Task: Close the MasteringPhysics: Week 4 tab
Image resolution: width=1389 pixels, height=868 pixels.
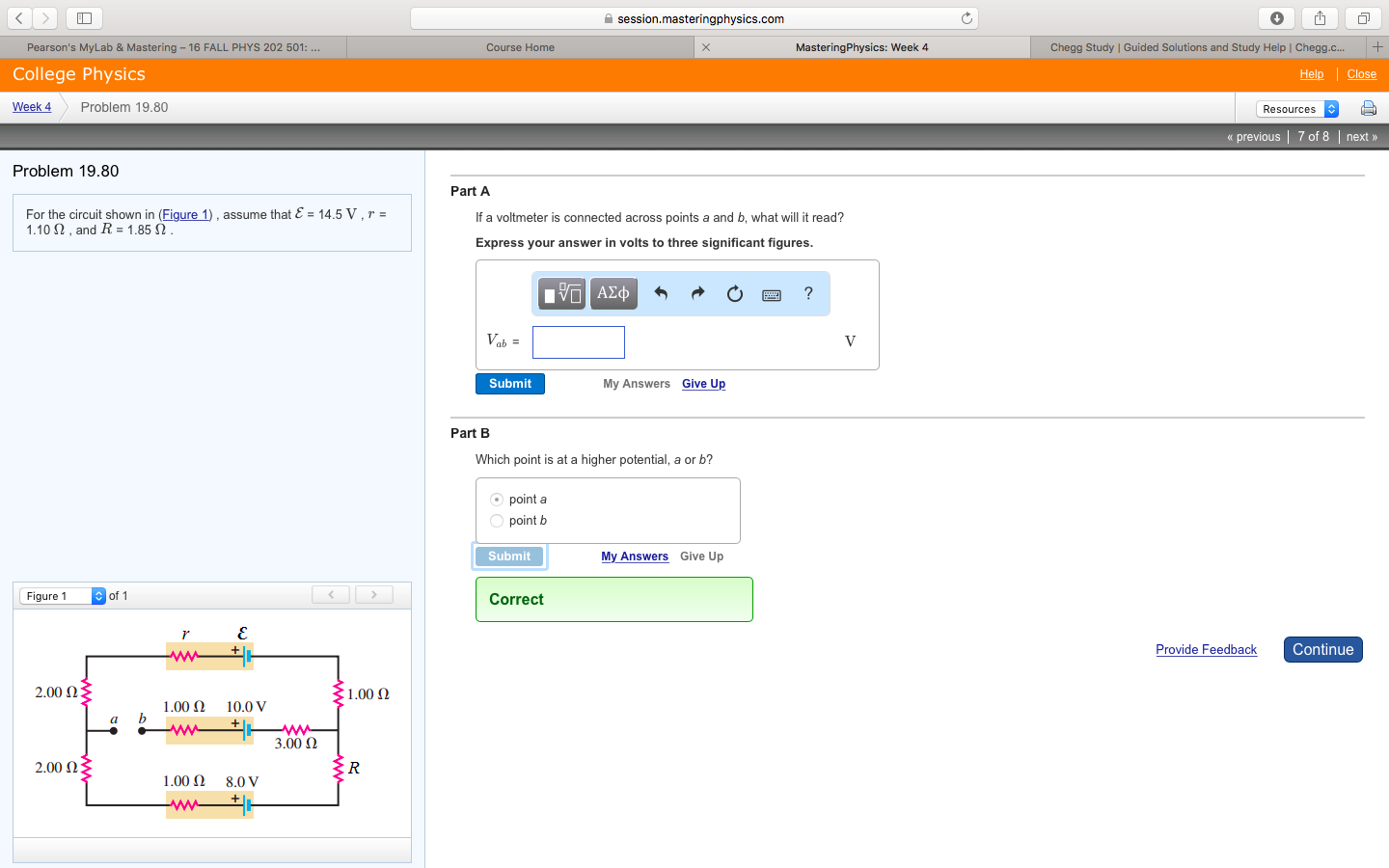Action: (706, 47)
